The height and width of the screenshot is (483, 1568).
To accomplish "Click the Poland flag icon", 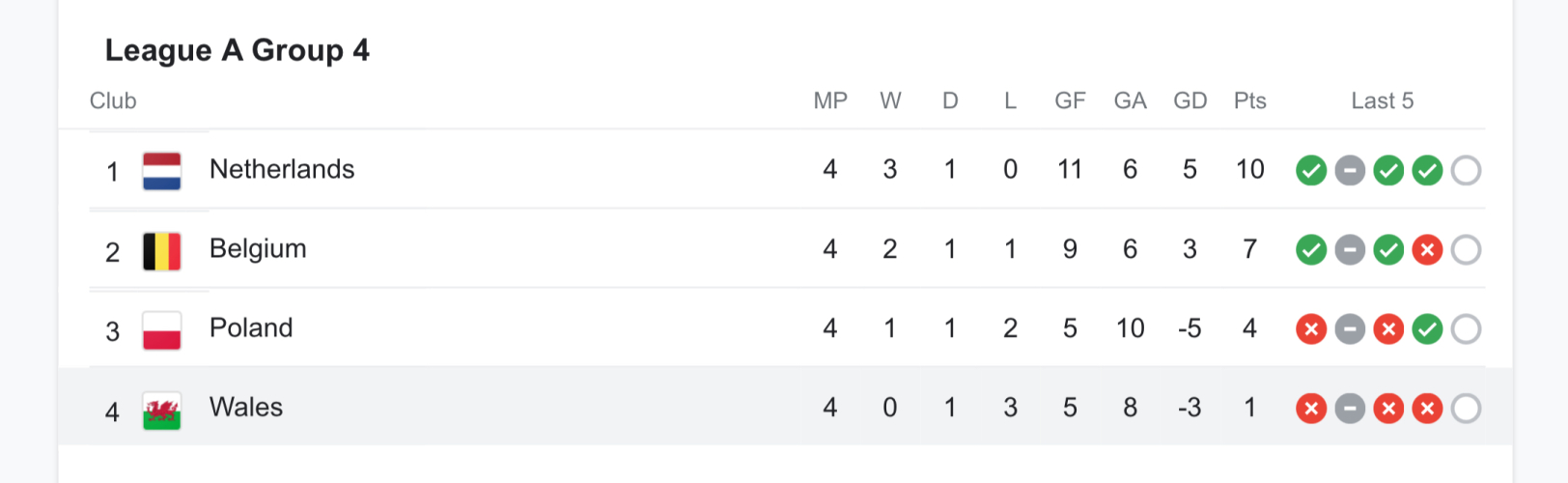I will click(x=161, y=329).
